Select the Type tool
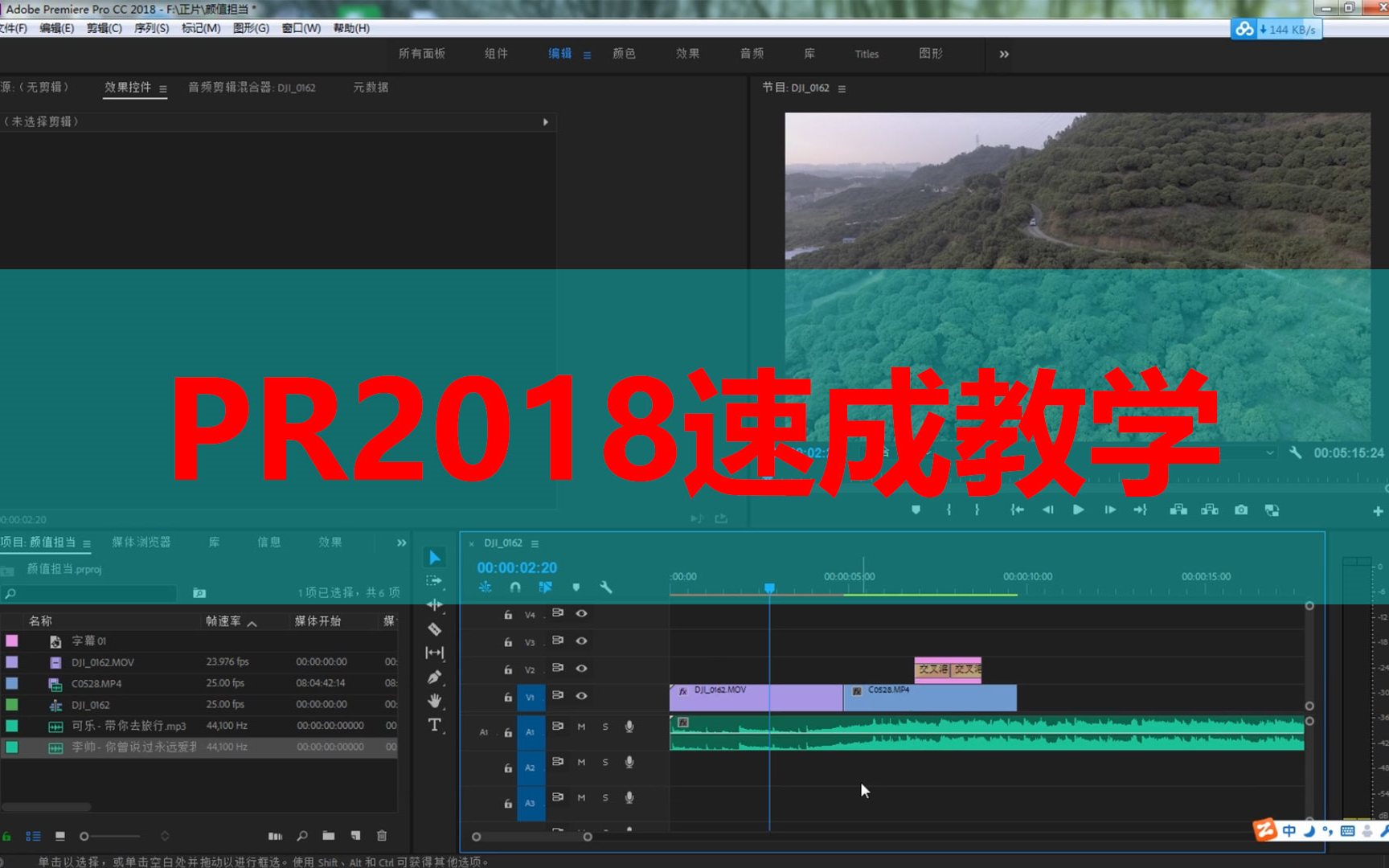The image size is (1389, 868). click(435, 725)
